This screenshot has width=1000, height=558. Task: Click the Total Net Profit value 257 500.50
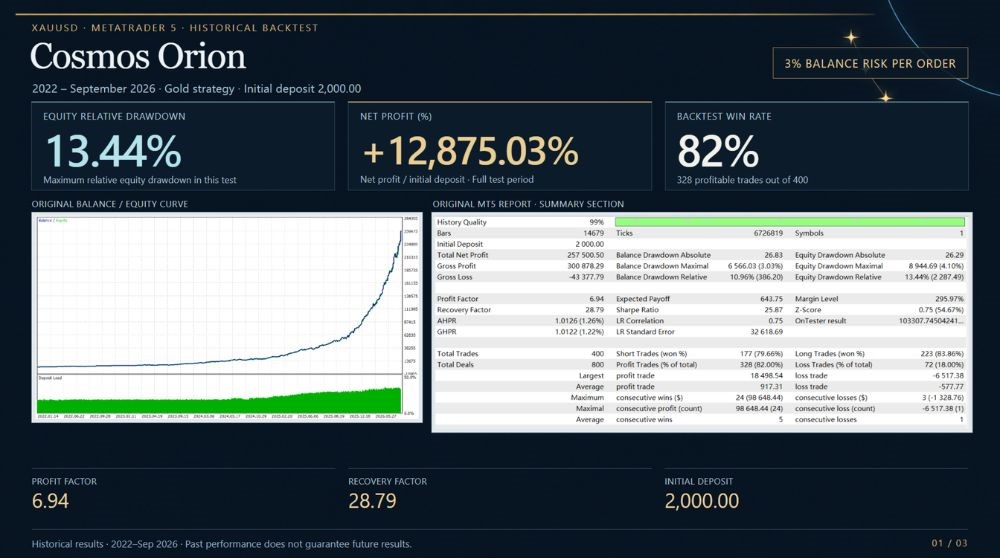click(585, 255)
